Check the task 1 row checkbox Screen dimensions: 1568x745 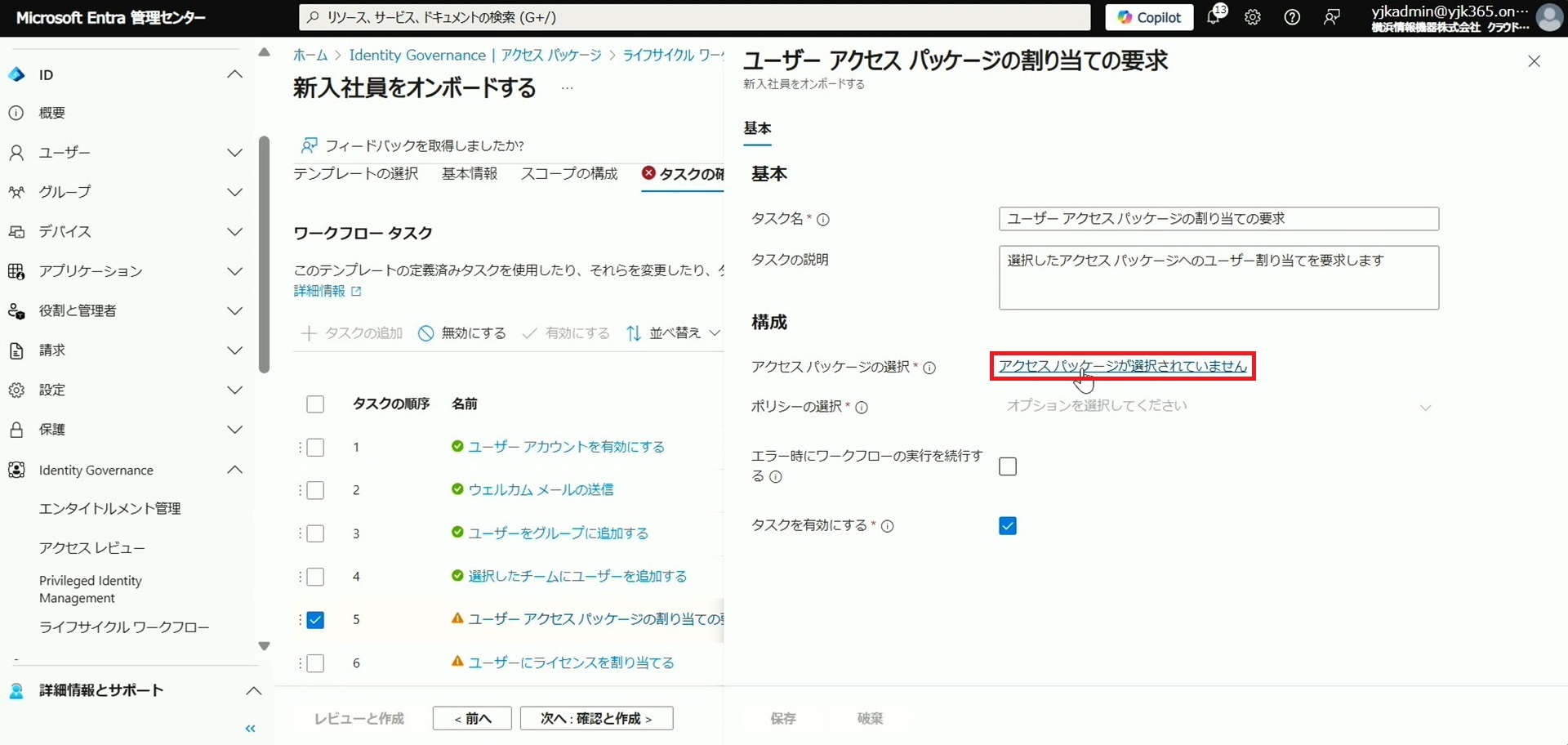point(315,448)
